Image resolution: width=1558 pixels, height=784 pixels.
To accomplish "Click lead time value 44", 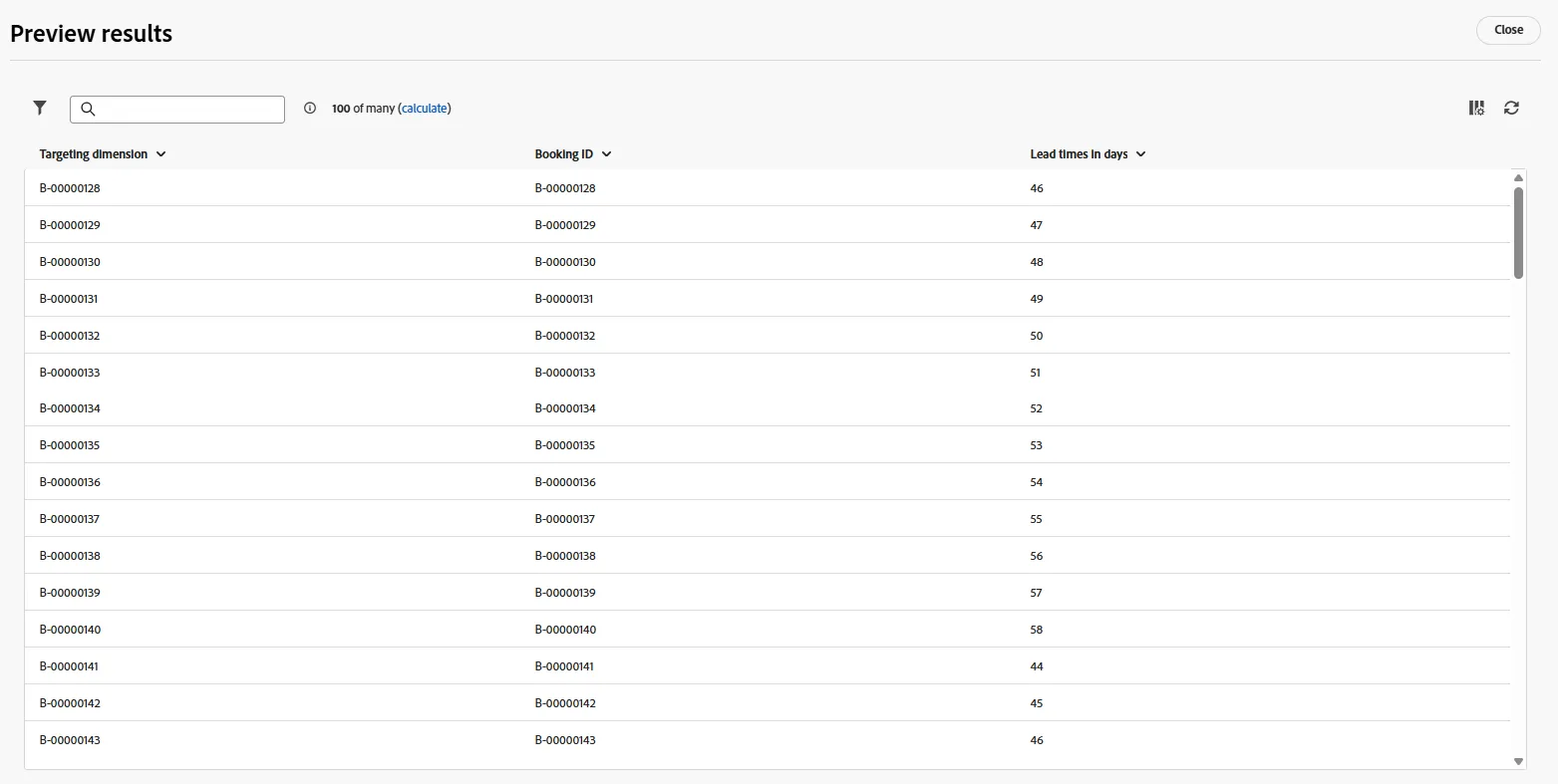I will pos(1037,666).
